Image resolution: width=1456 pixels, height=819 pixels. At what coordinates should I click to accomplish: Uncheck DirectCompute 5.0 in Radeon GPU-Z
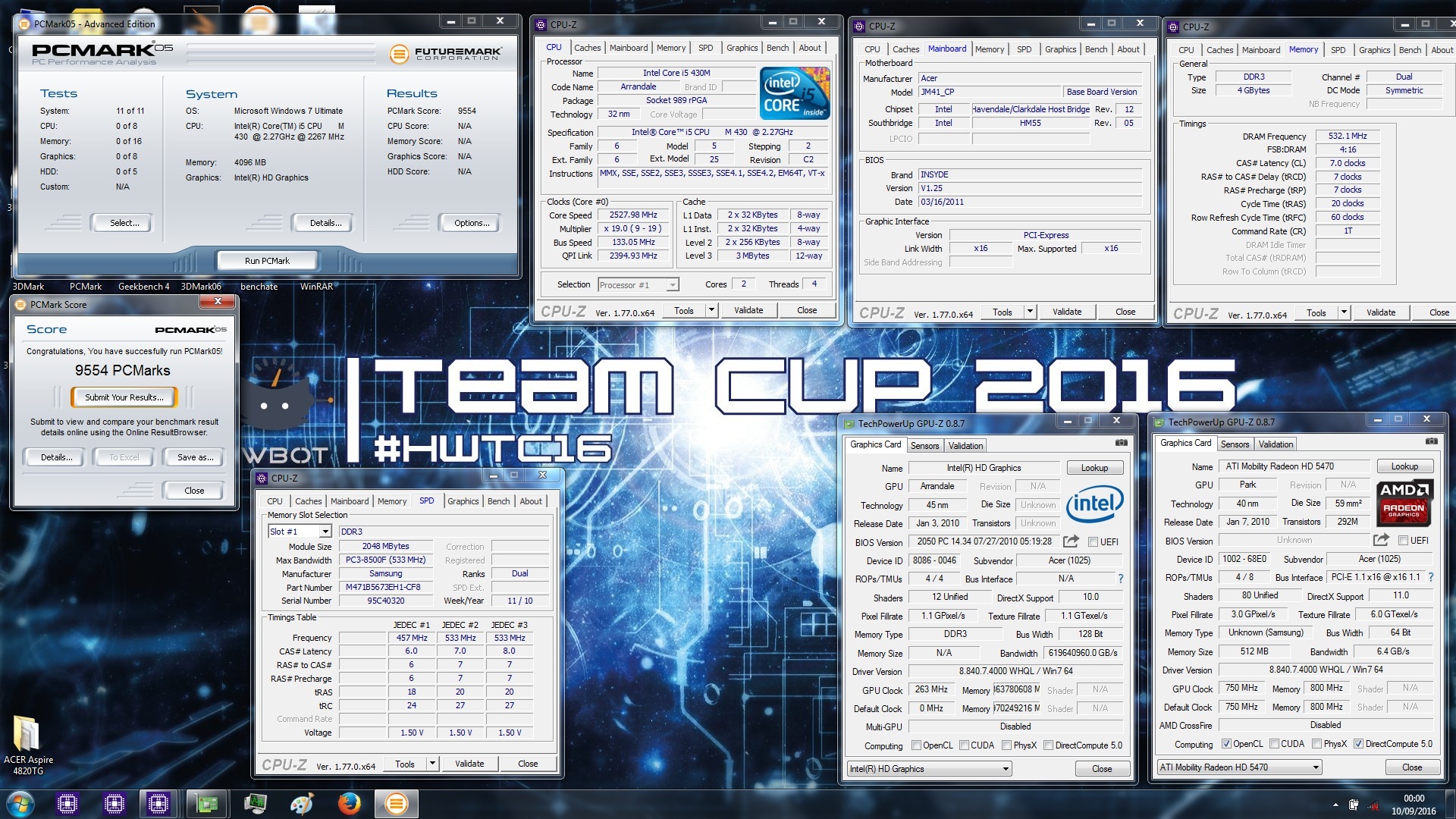point(1358,744)
